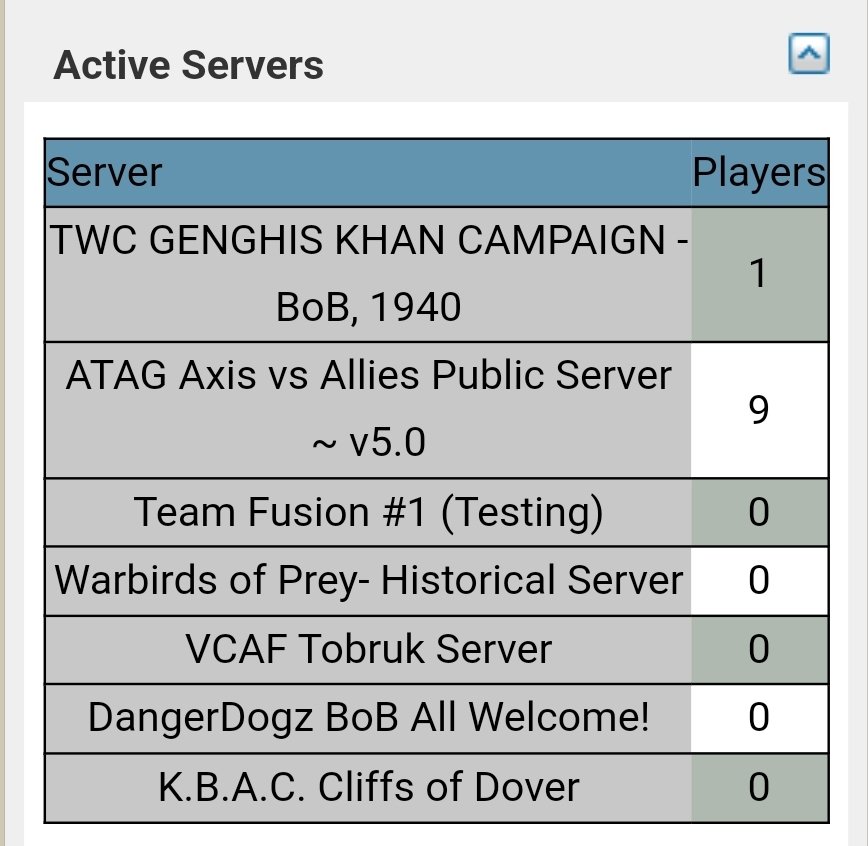Select Team Fusion #1 (Testing) server
Image resolution: width=868 pixels, height=846 pixels.
(x=368, y=512)
